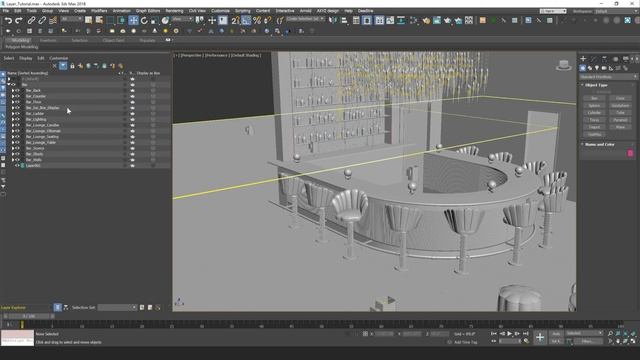
Task: Activate the Select and Move tool
Action: pyautogui.click(x=133, y=20)
